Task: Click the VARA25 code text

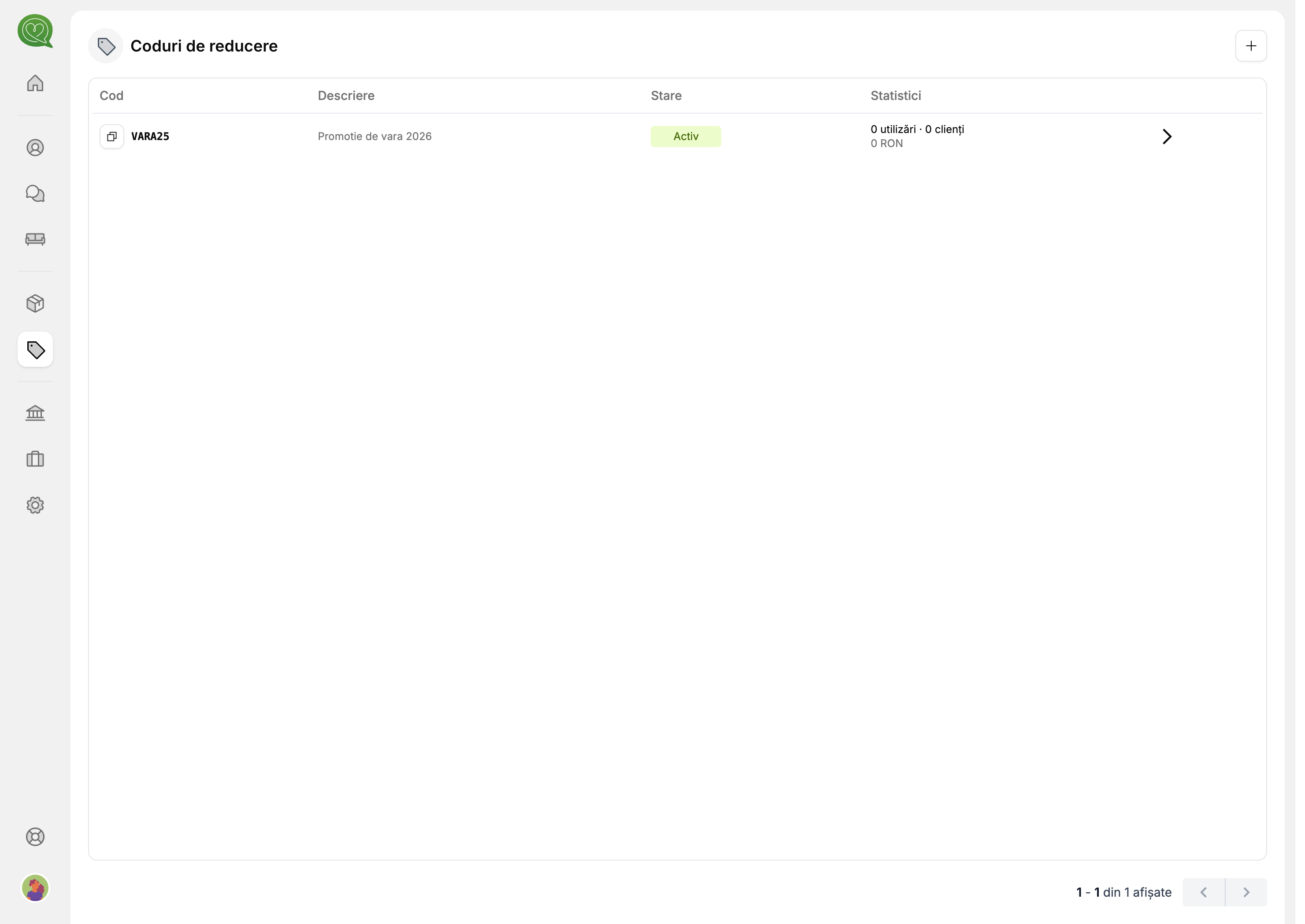Action: tap(150, 137)
